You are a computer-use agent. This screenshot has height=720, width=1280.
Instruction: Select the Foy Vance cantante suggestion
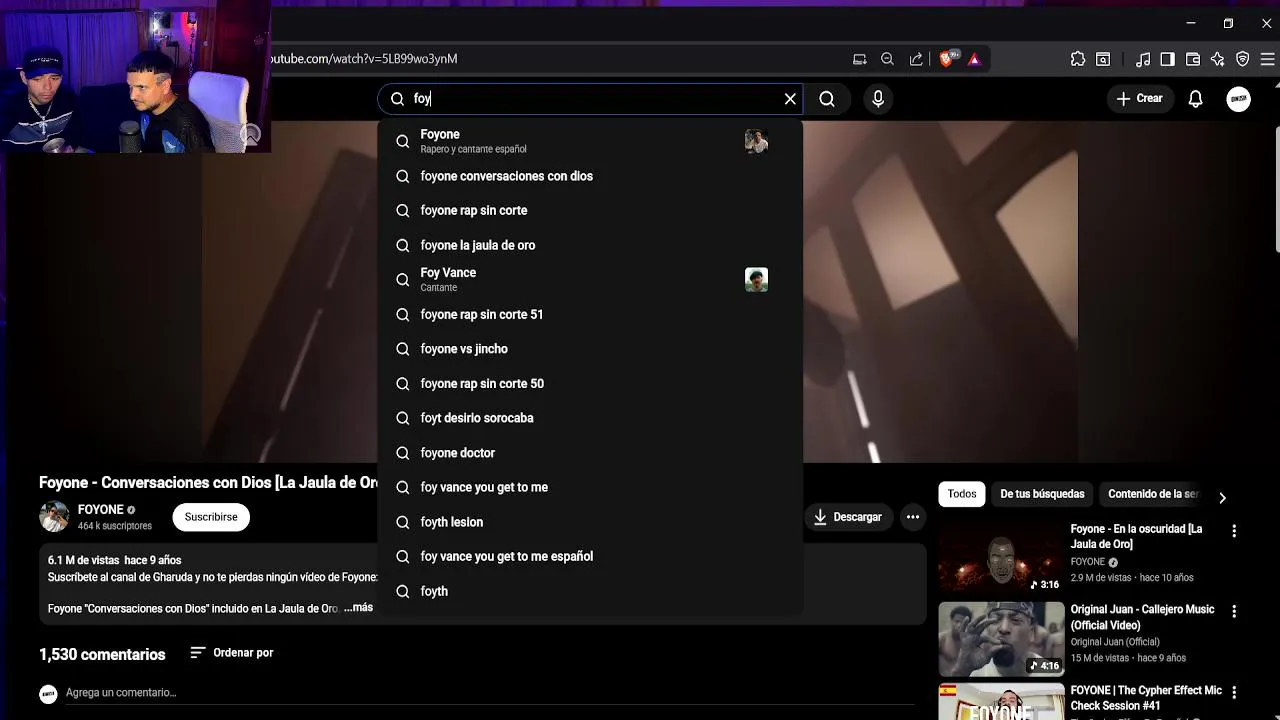coord(590,280)
